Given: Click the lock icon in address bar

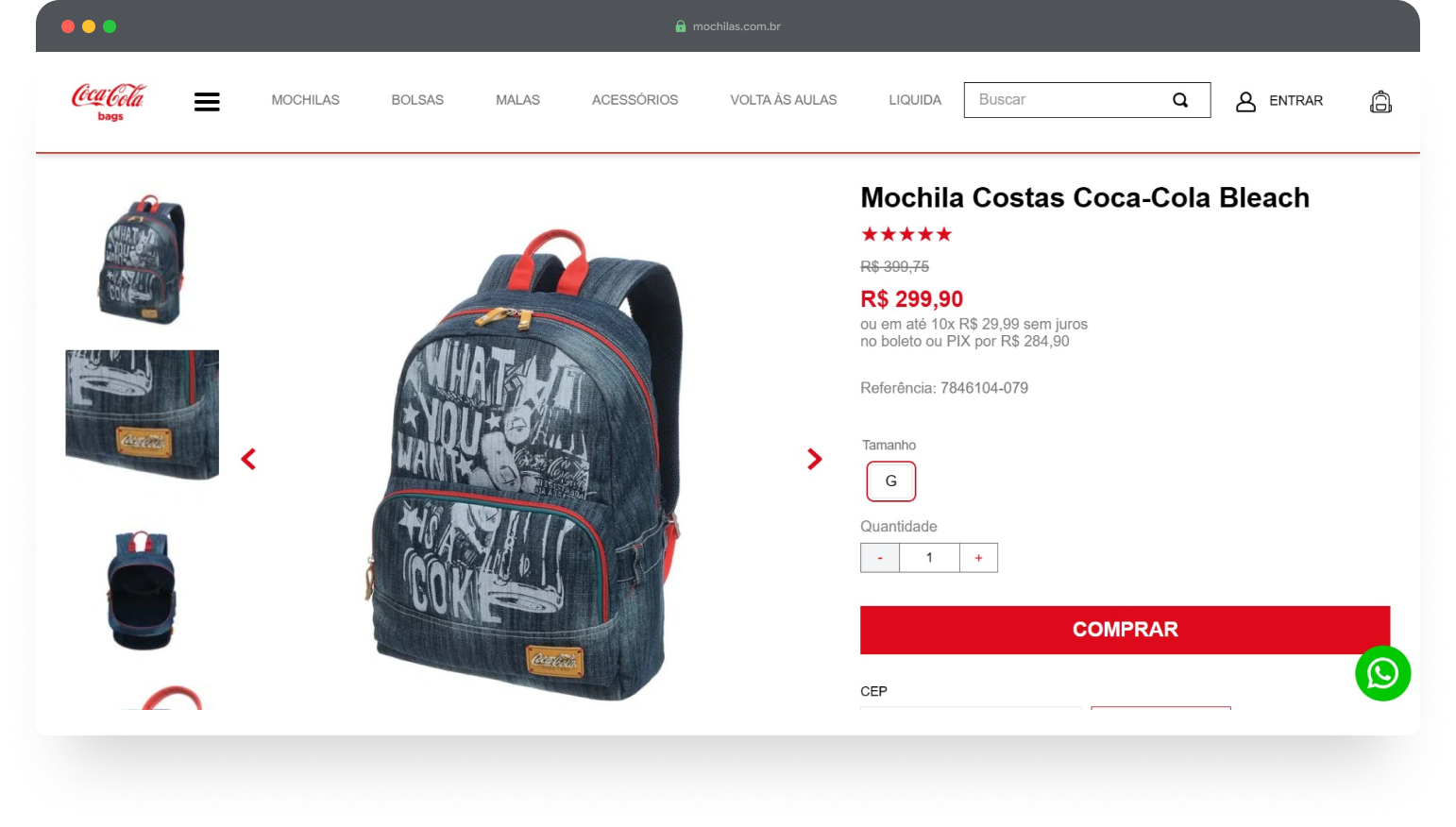Looking at the screenshot, I should [681, 26].
